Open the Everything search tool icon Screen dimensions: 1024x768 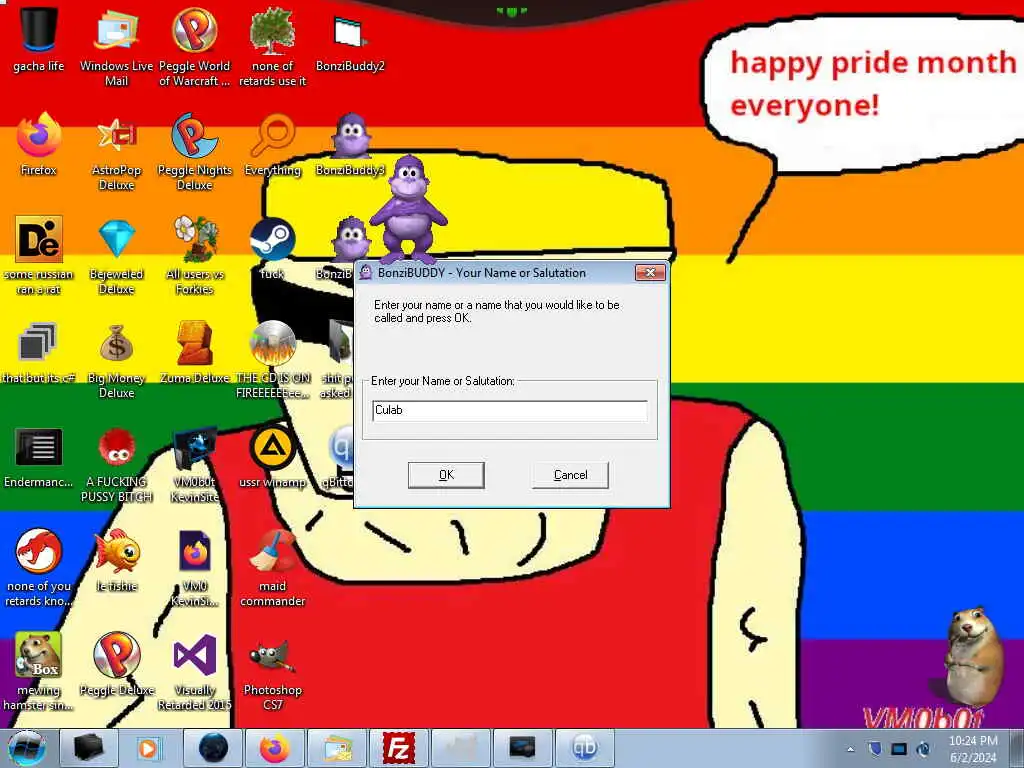click(x=272, y=135)
